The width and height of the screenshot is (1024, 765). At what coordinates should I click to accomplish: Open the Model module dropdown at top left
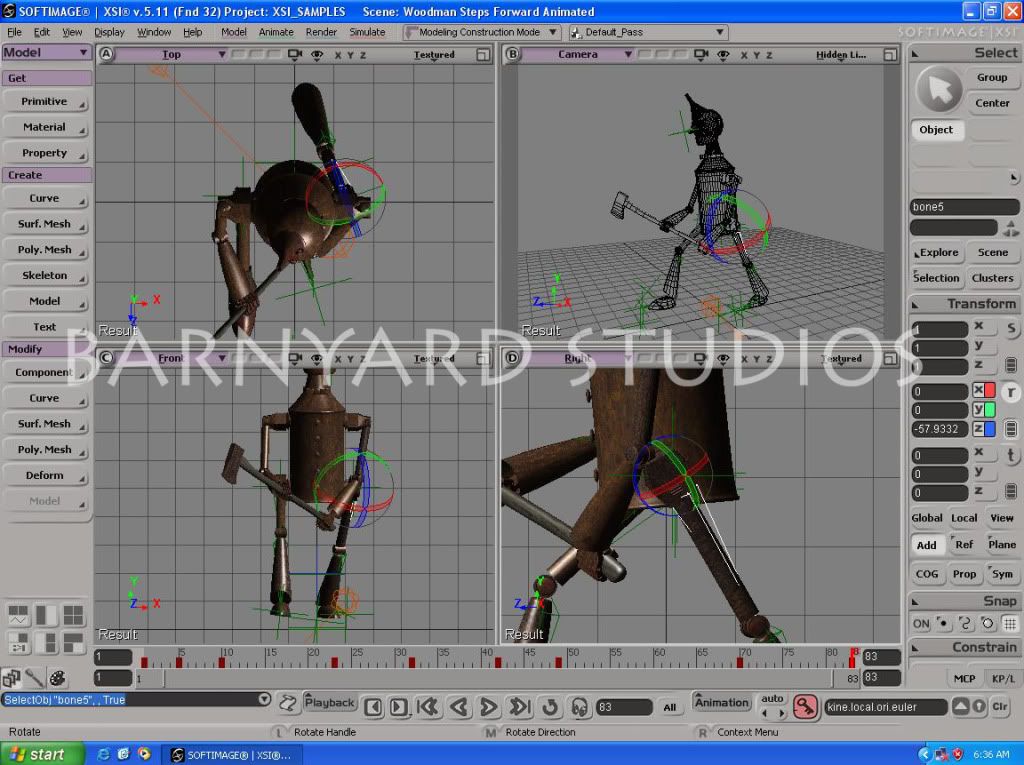click(46, 53)
